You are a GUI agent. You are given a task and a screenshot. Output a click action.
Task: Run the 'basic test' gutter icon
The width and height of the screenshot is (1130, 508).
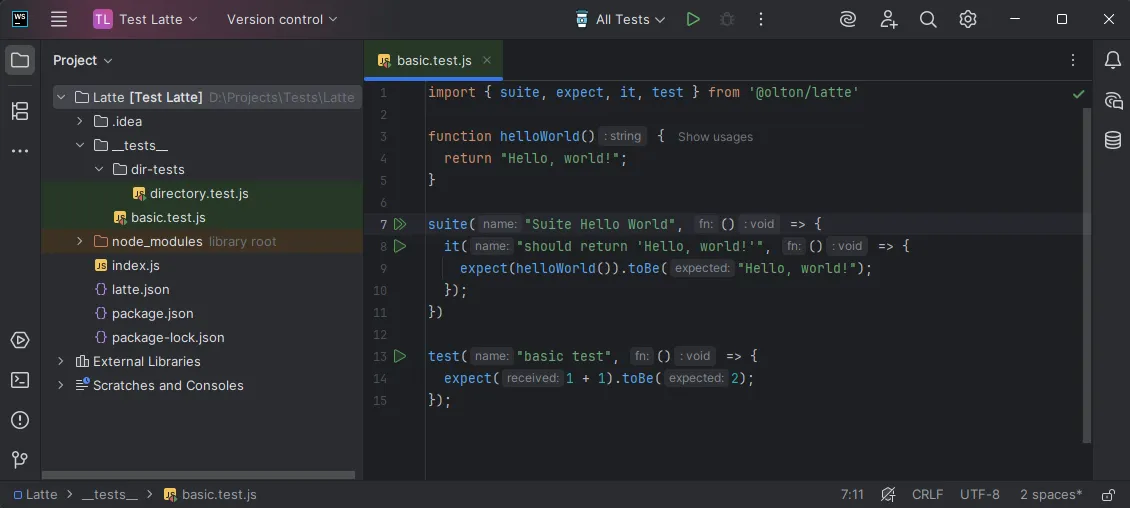tap(400, 356)
